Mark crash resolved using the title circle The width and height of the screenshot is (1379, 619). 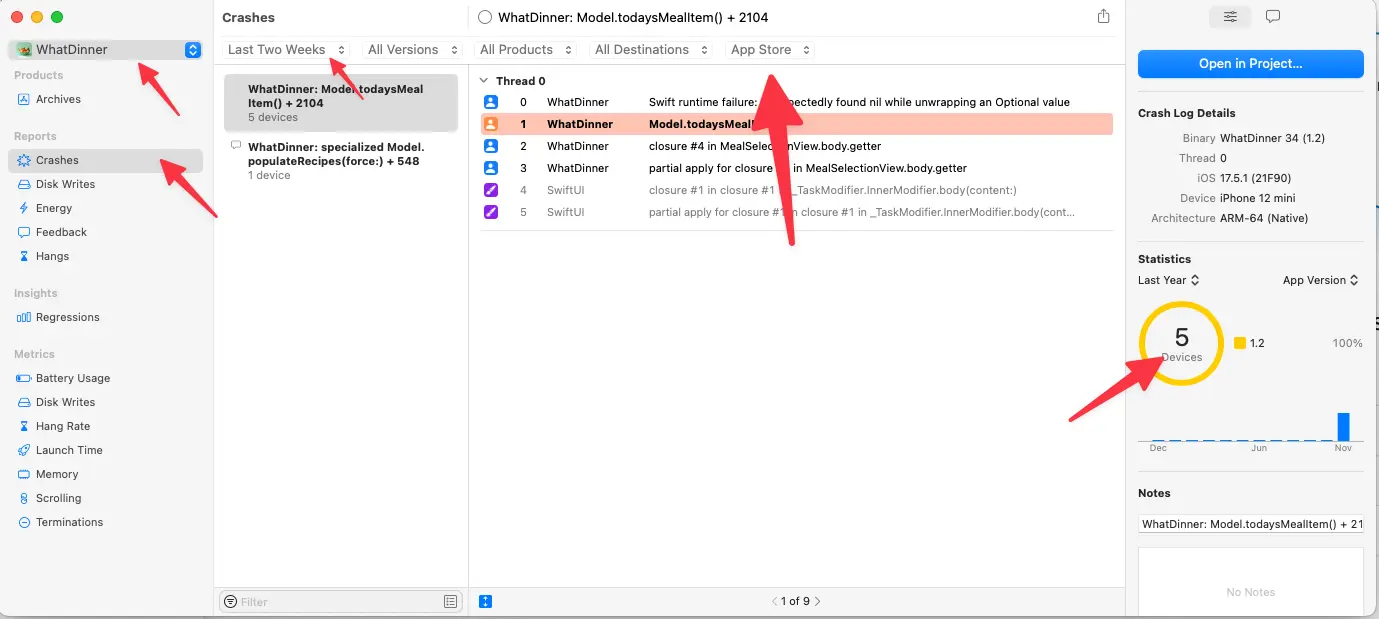[485, 17]
